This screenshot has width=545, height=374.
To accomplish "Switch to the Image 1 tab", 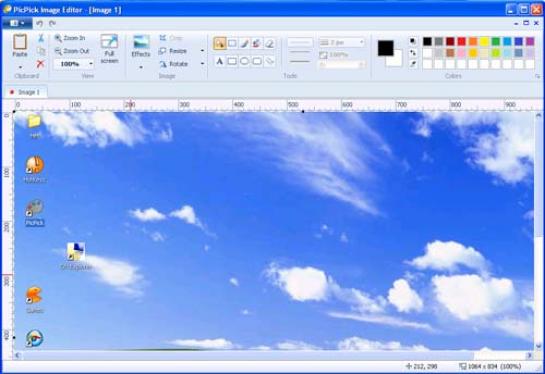I will pyautogui.click(x=26, y=92).
